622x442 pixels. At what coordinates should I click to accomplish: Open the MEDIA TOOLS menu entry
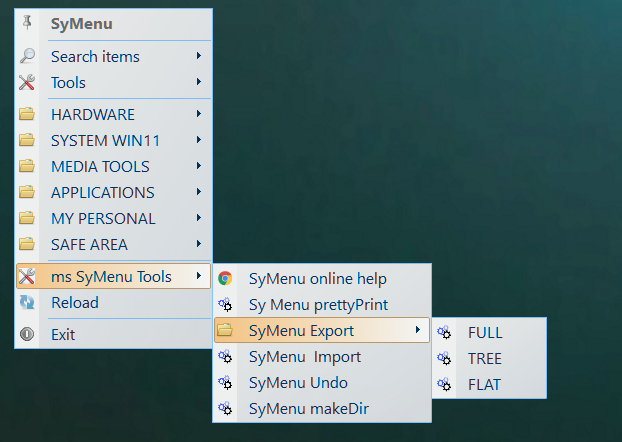[x=113, y=166]
